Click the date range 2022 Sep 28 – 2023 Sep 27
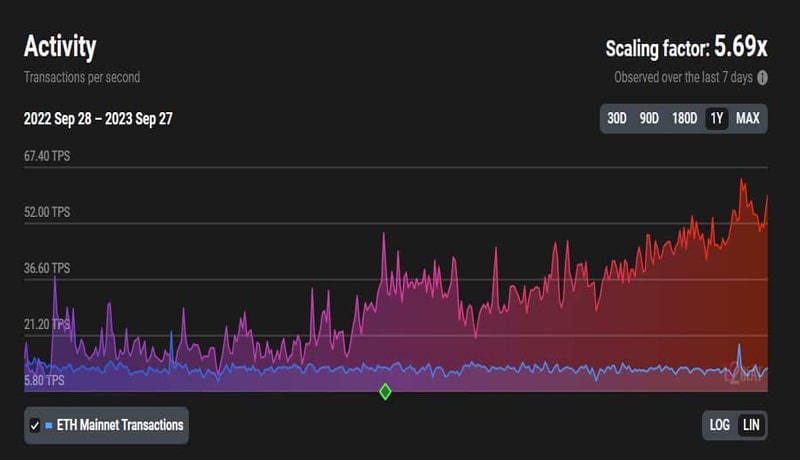Screen dimensions: 800x460 pyautogui.click(x=98, y=119)
